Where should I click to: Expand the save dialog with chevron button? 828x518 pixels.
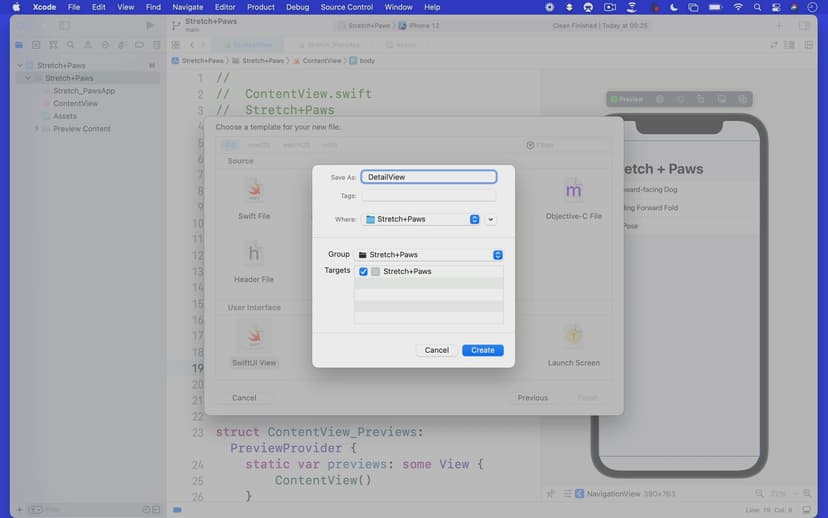point(491,219)
